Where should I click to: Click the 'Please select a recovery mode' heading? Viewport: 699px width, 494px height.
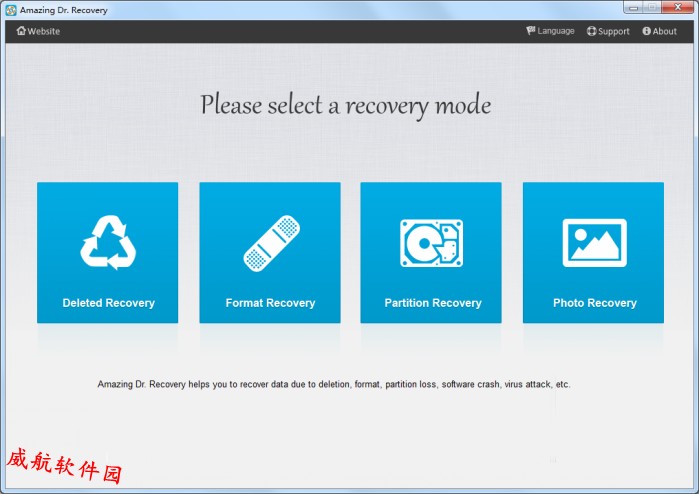[345, 106]
